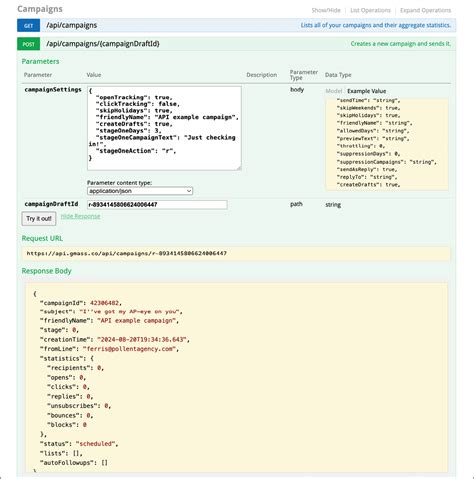Image resolution: width=474 pixels, height=479 pixels.
Task: Click the "friendlyName" line in response body
Action: (110, 321)
